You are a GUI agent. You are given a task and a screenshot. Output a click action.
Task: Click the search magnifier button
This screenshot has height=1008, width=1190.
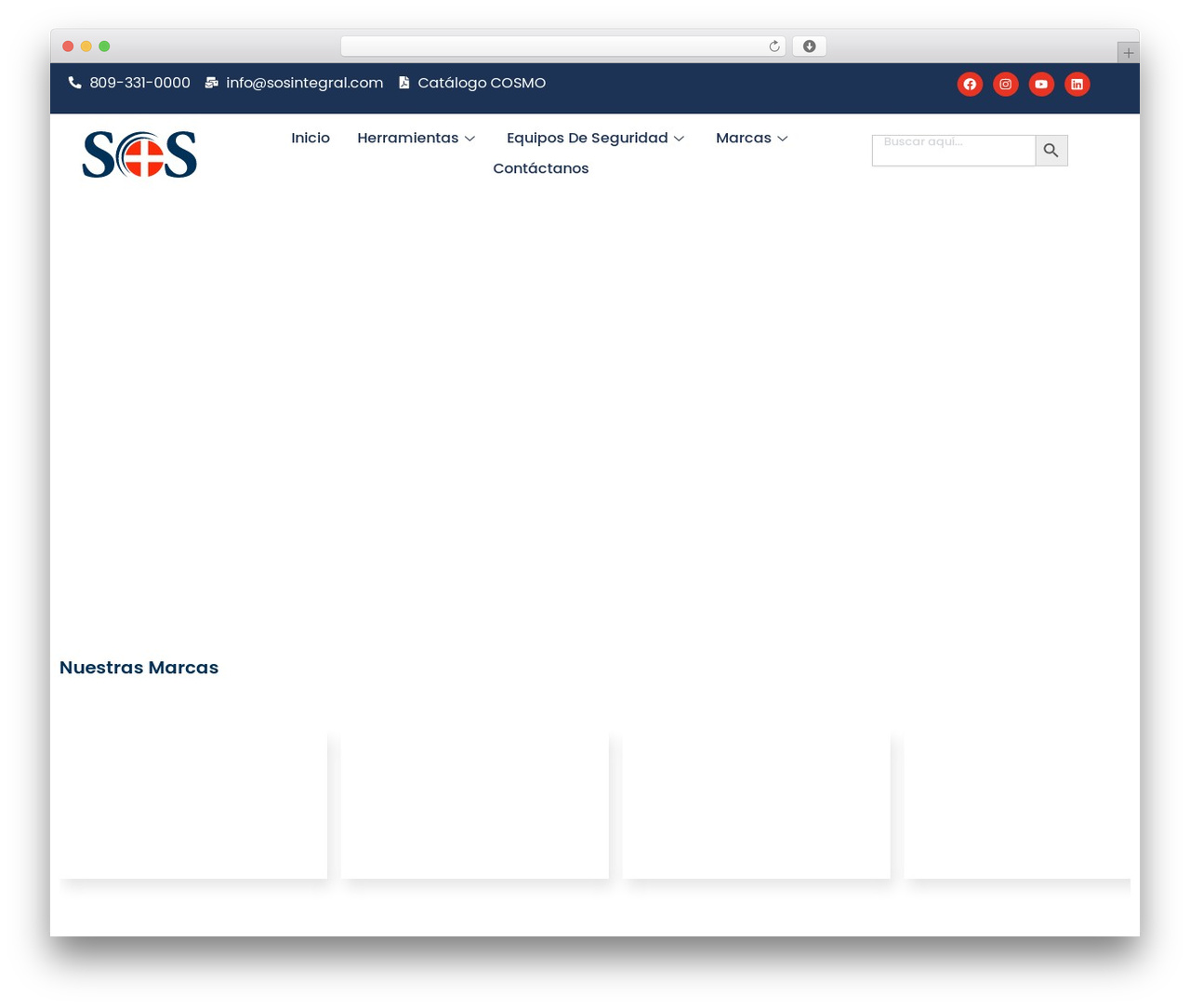[x=1051, y=151]
